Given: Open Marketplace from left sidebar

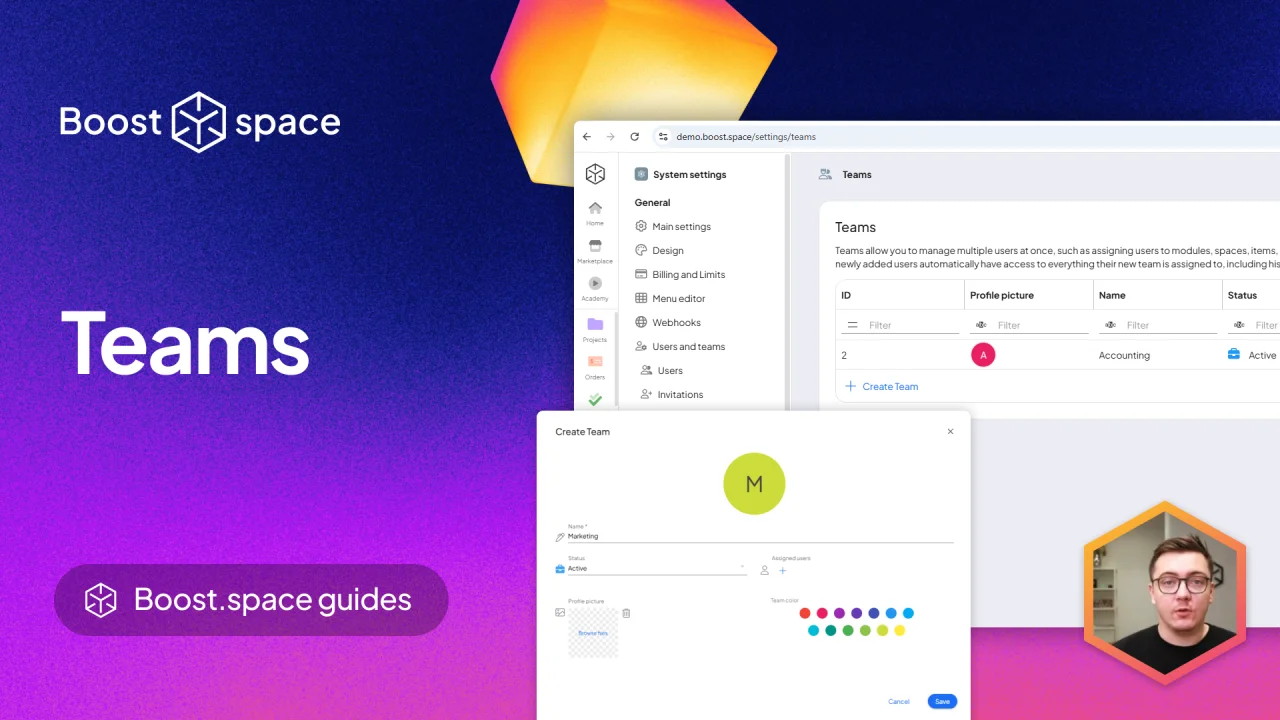Looking at the screenshot, I should click(595, 251).
